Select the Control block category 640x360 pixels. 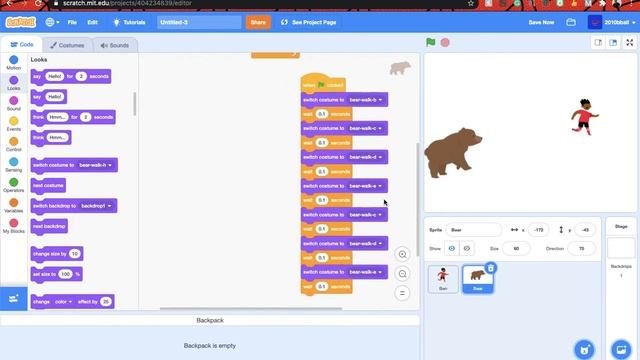(x=13, y=144)
